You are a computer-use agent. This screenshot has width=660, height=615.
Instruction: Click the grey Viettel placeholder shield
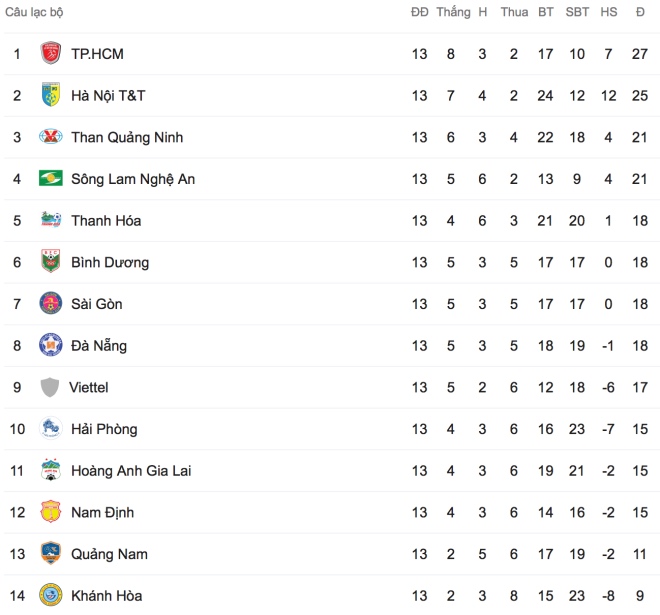[x=49, y=387]
